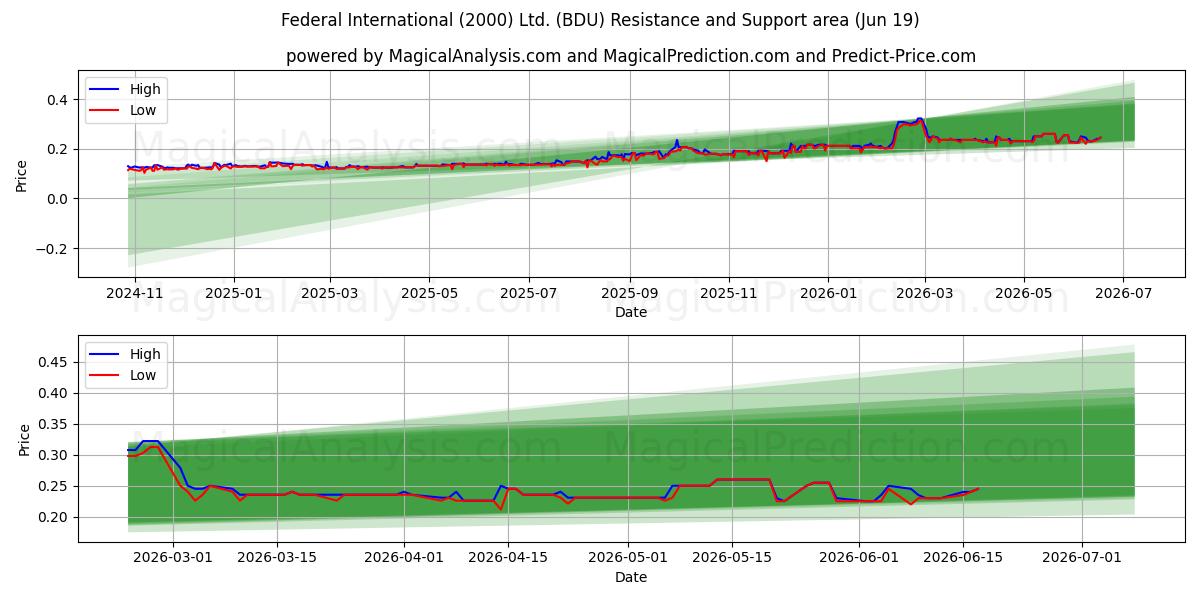Click the 0.20 price tick in bottom chart
The width and height of the screenshot is (1200, 600).
pyautogui.click(x=52, y=517)
